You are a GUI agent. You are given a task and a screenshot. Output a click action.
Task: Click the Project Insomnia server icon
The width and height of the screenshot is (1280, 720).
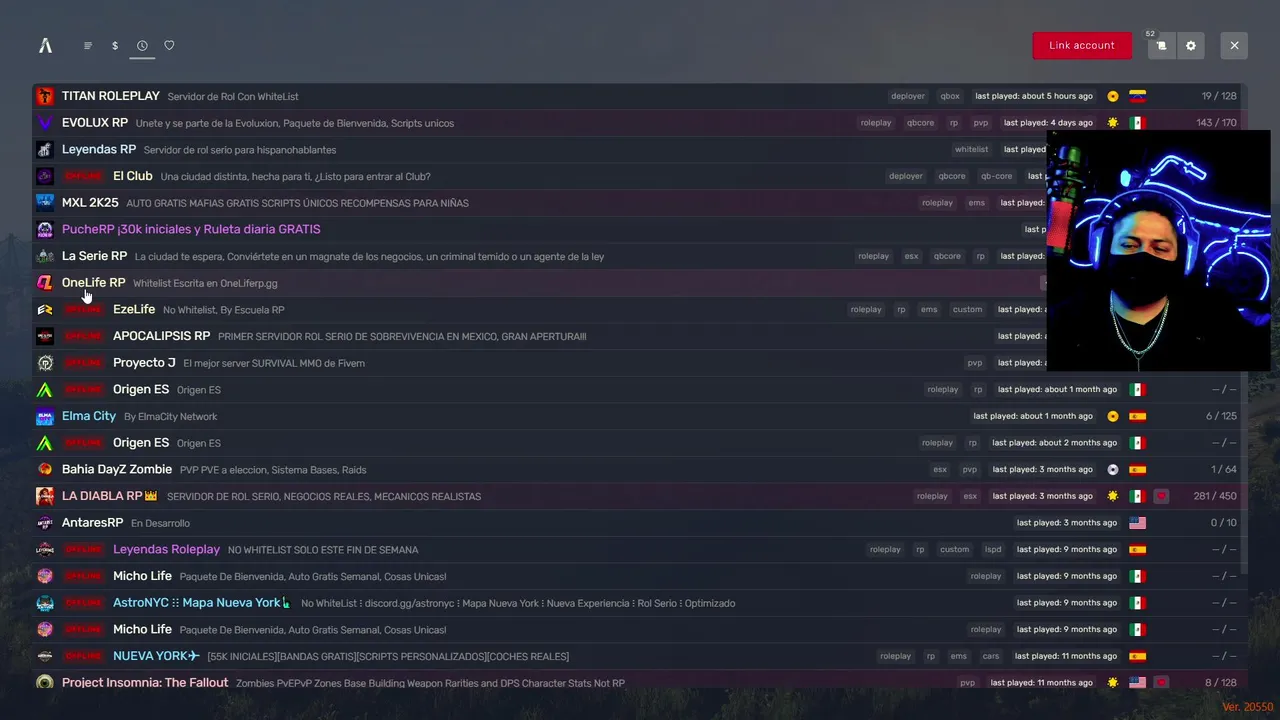point(45,682)
